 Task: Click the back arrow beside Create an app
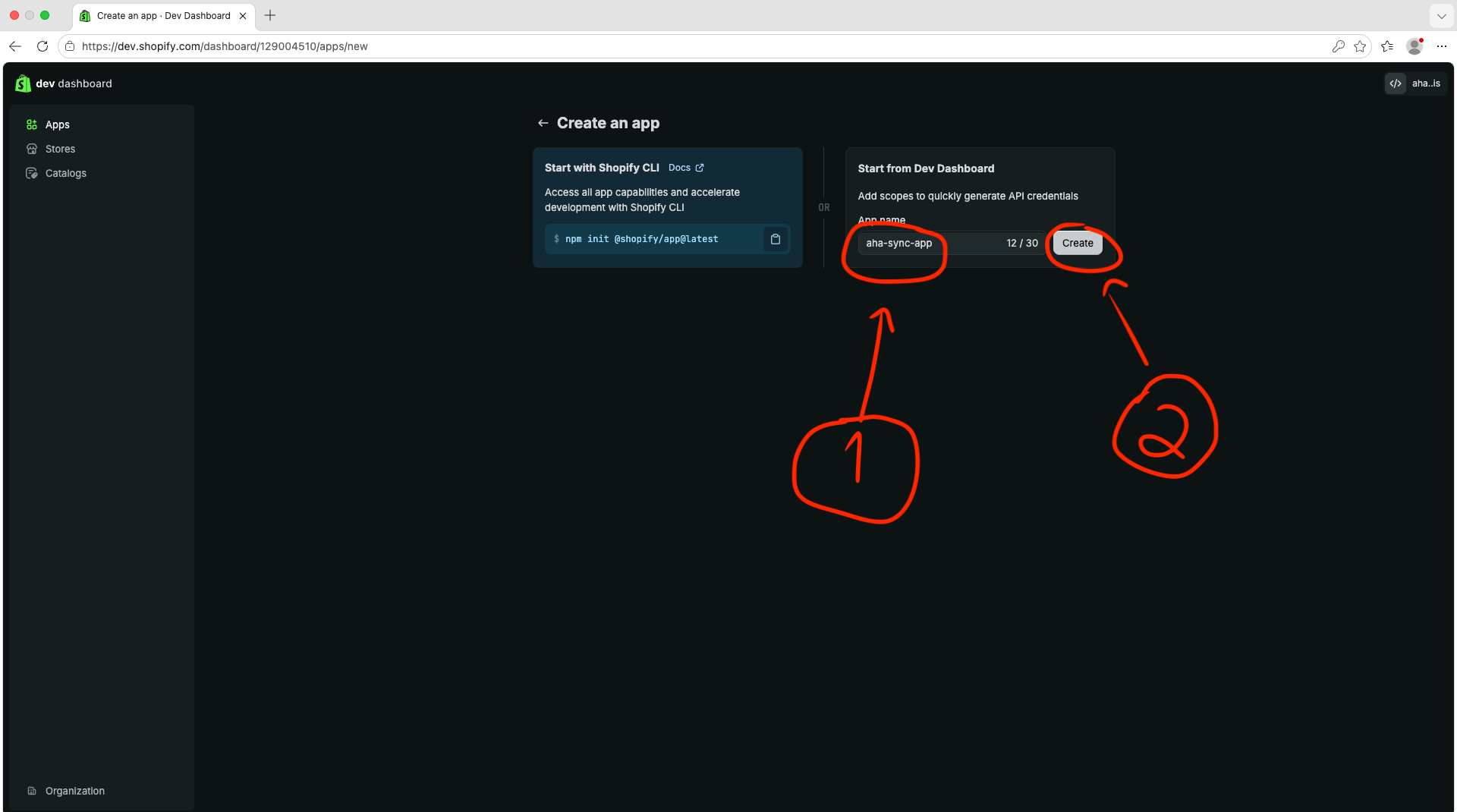tap(543, 123)
